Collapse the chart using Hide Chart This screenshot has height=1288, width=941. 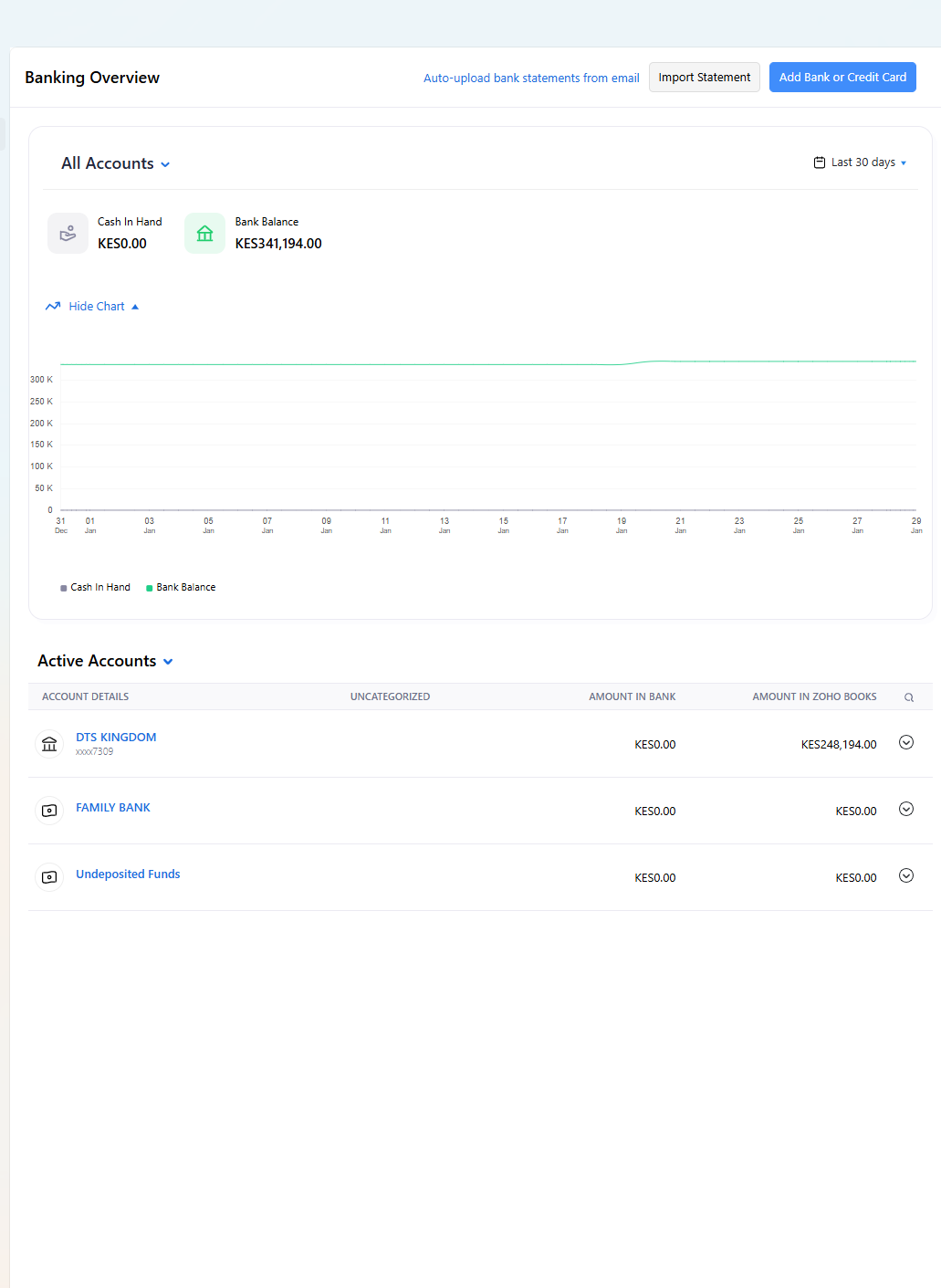[97, 307]
